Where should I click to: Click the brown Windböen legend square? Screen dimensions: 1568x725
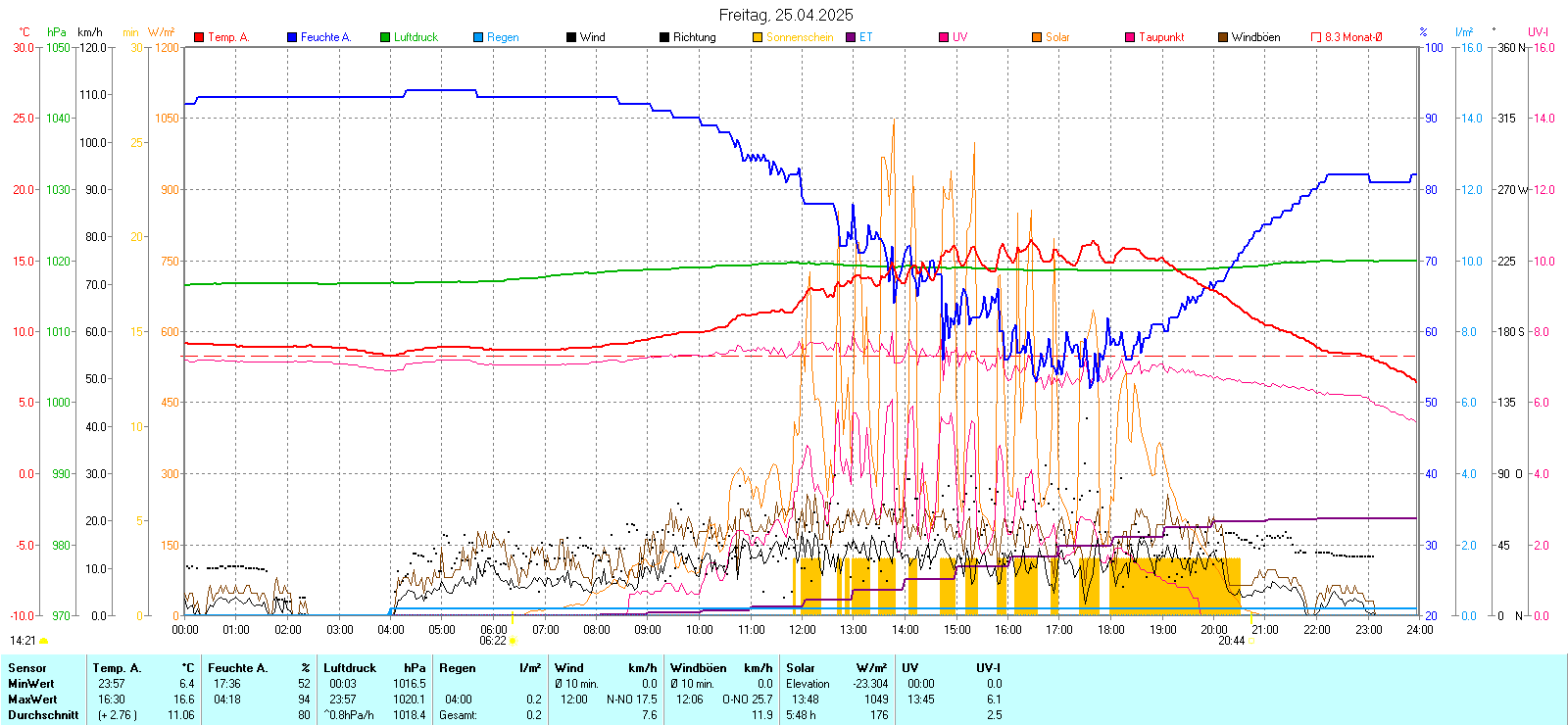[x=1223, y=37]
